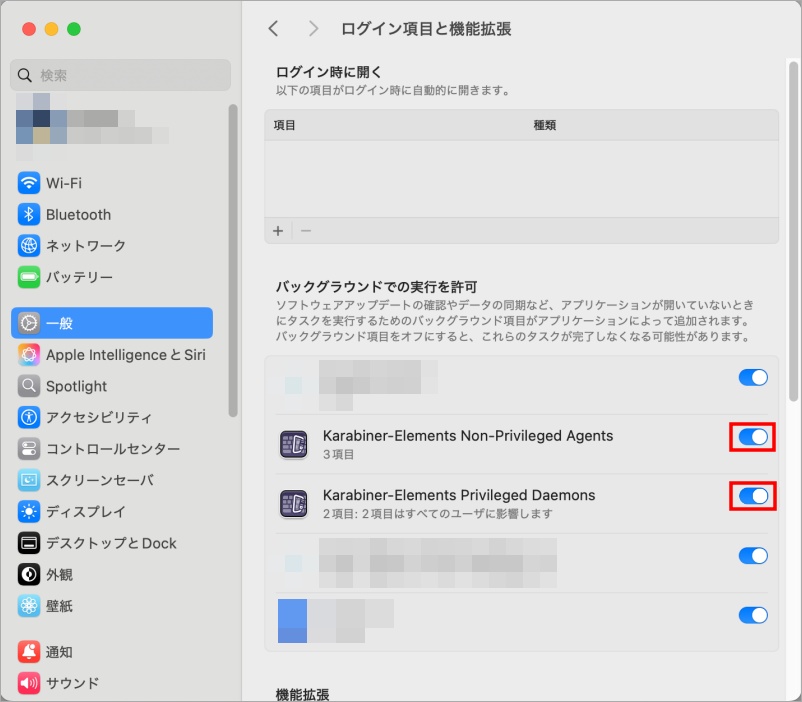Click the Spotlight magnifier icon
Image resolution: width=802 pixels, height=702 pixels.
pyautogui.click(x=29, y=386)
